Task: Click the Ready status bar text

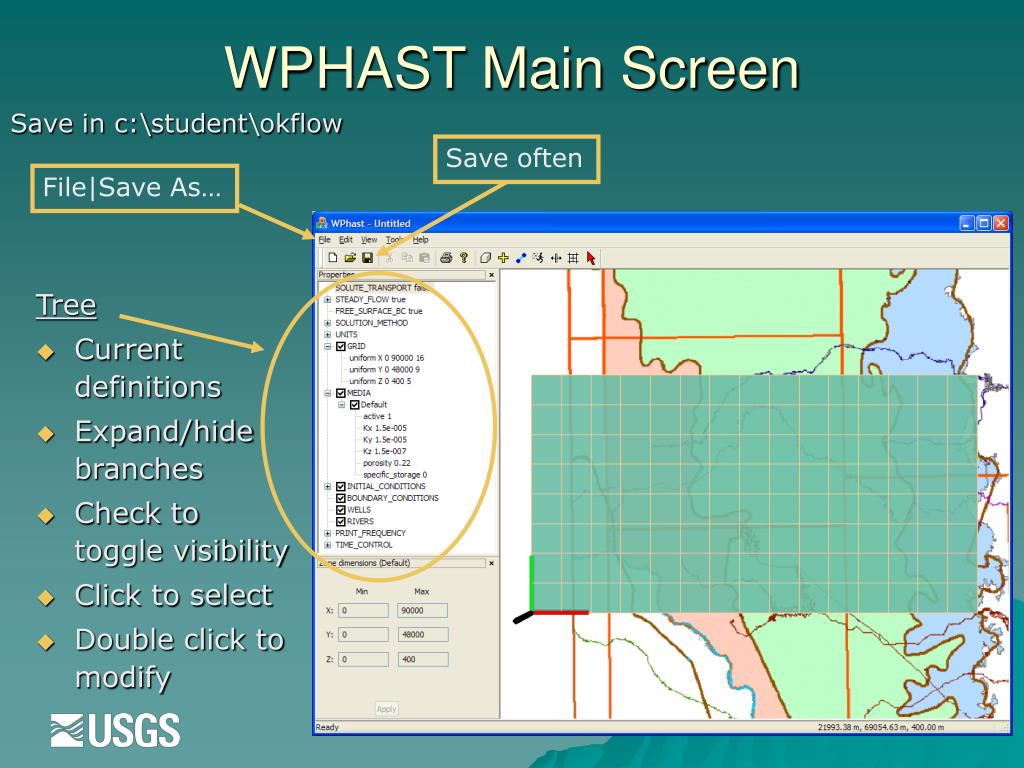Action: (x=327, y=728)
